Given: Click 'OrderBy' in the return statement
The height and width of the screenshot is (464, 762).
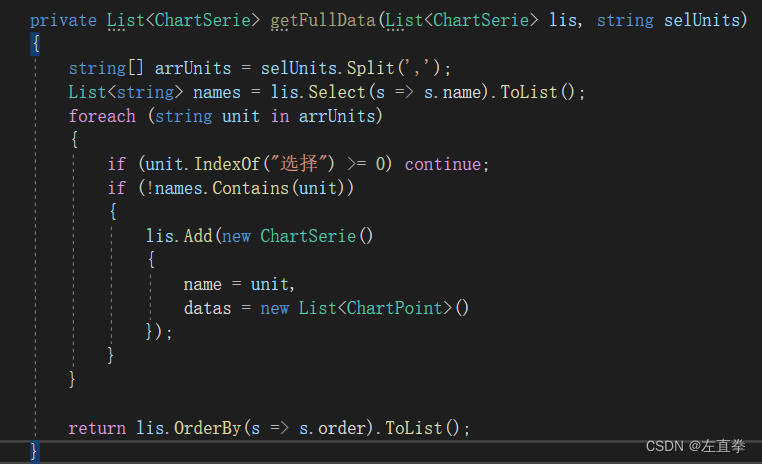Looking at the screenshot, I should pos(208,428).
